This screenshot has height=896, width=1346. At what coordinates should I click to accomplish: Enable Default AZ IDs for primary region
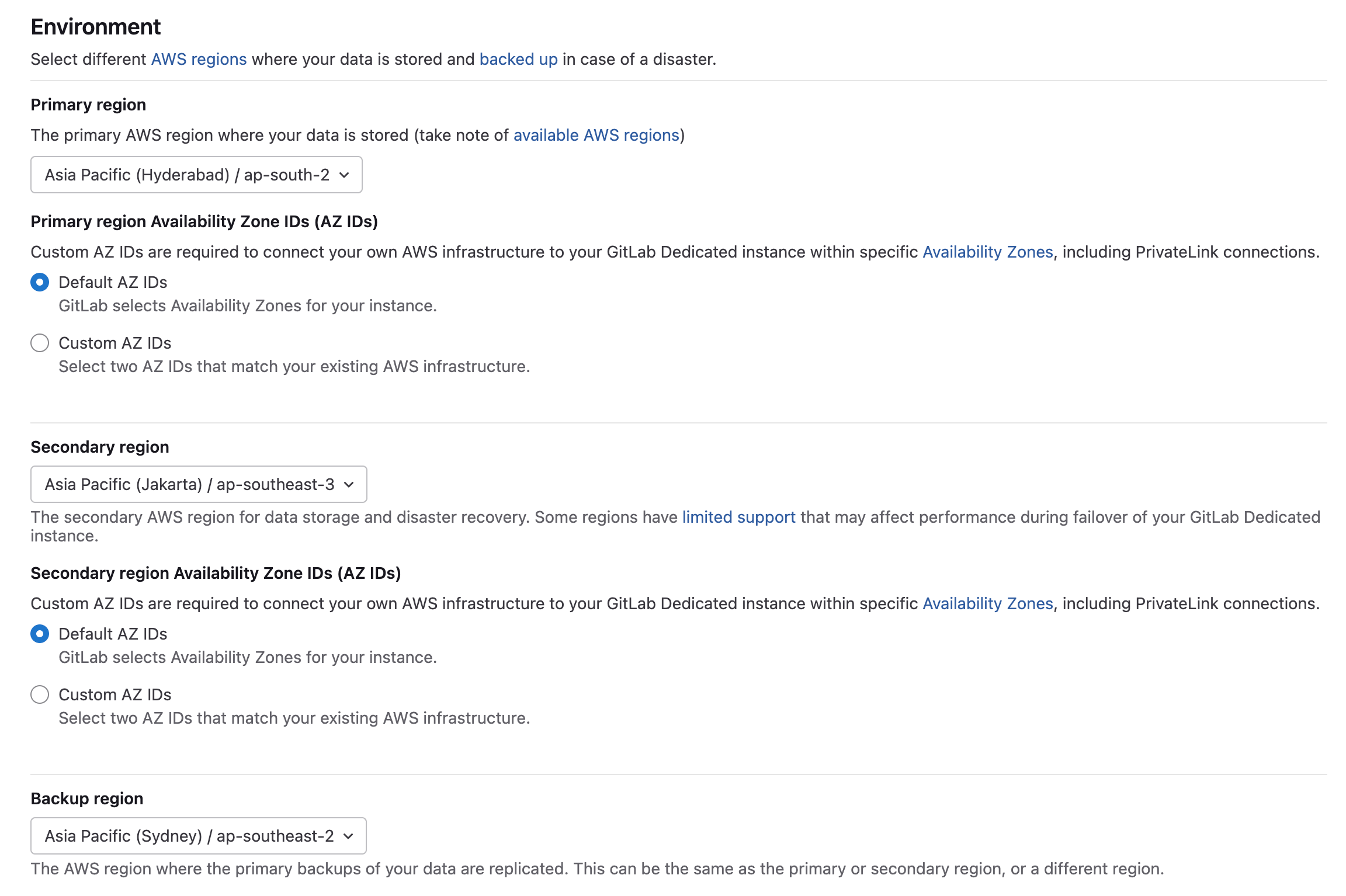click(40, 282)
